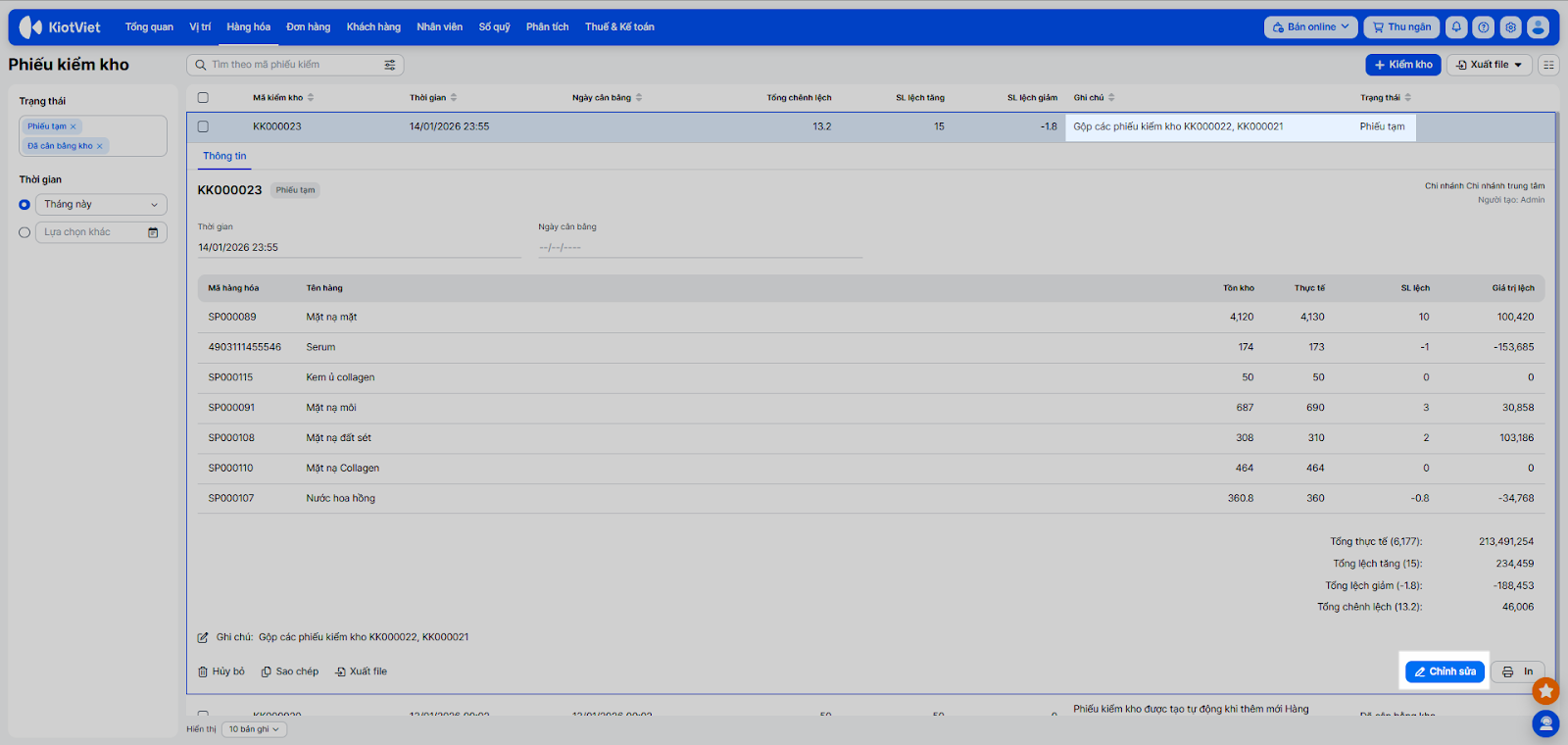1568x745 pixels.
Task: Click the edit note pencil icon beside 'Ghi chú'
Action: 203,637
